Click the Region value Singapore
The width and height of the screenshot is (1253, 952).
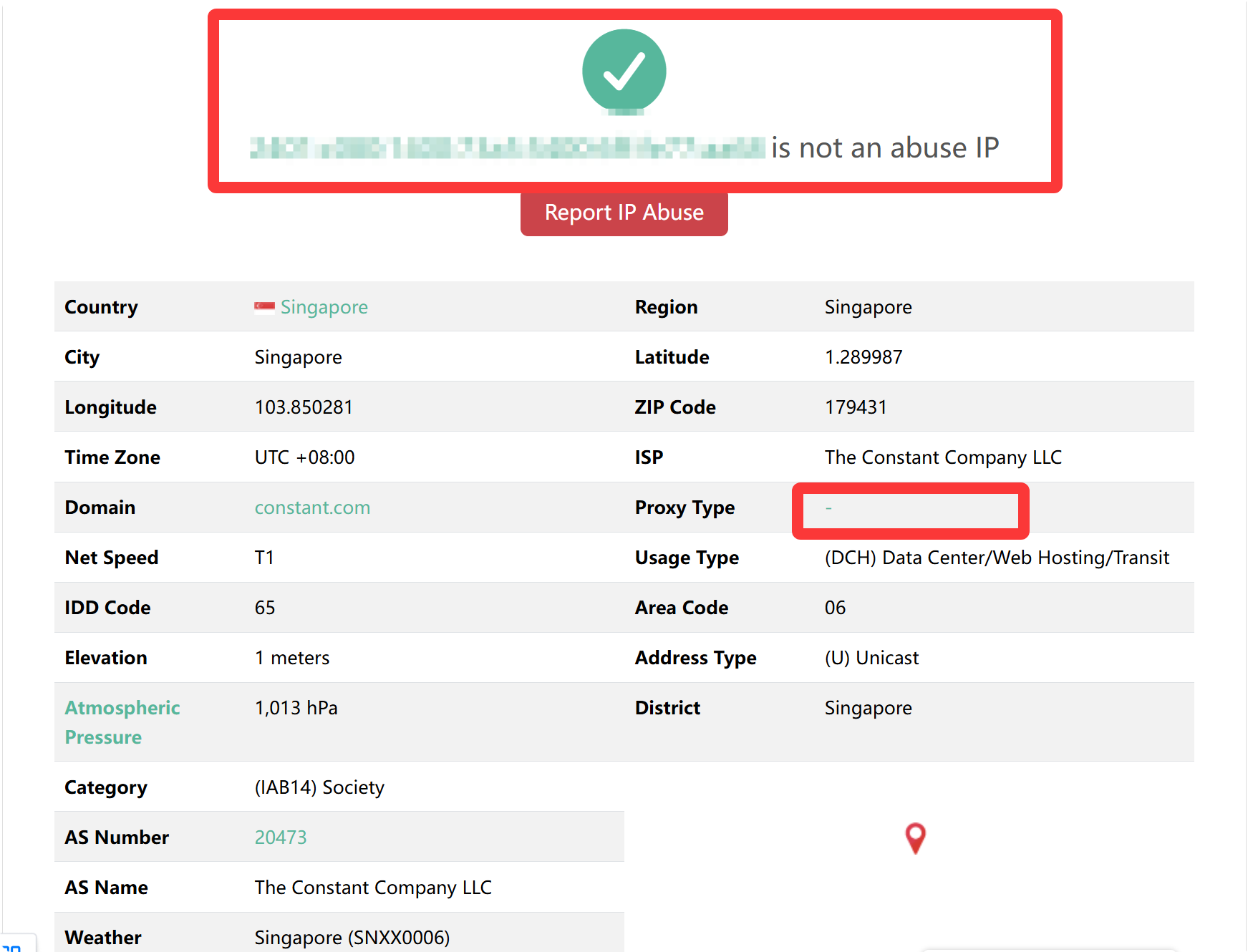point(868,307)
